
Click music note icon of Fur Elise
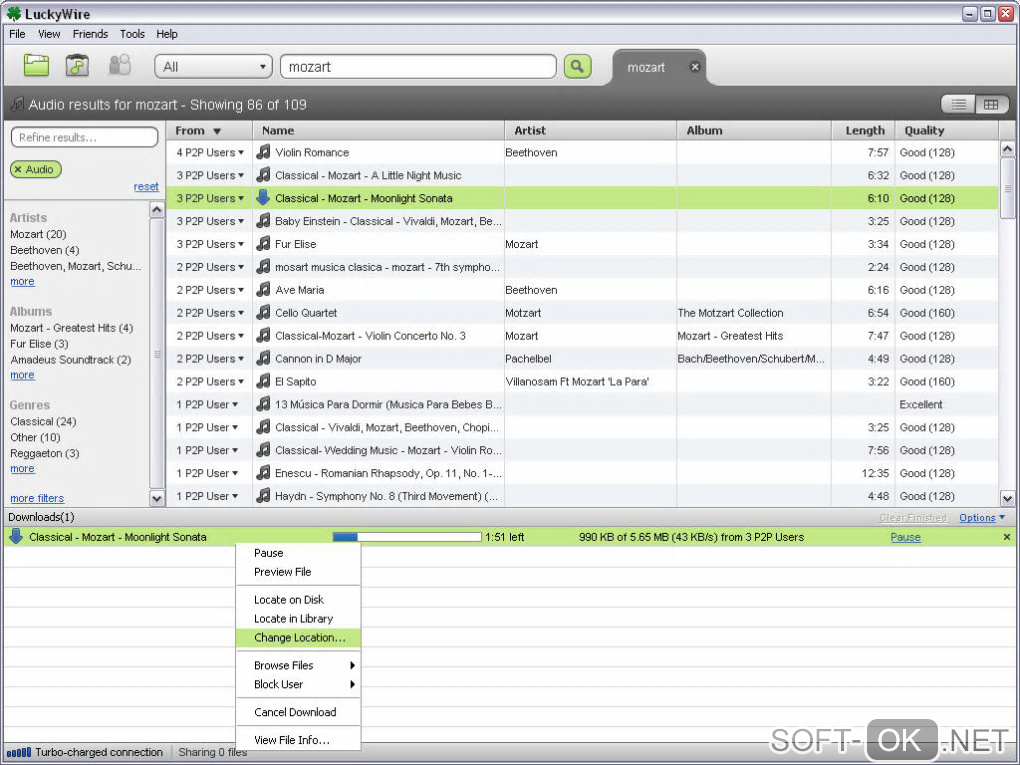[x=263, y=244]
